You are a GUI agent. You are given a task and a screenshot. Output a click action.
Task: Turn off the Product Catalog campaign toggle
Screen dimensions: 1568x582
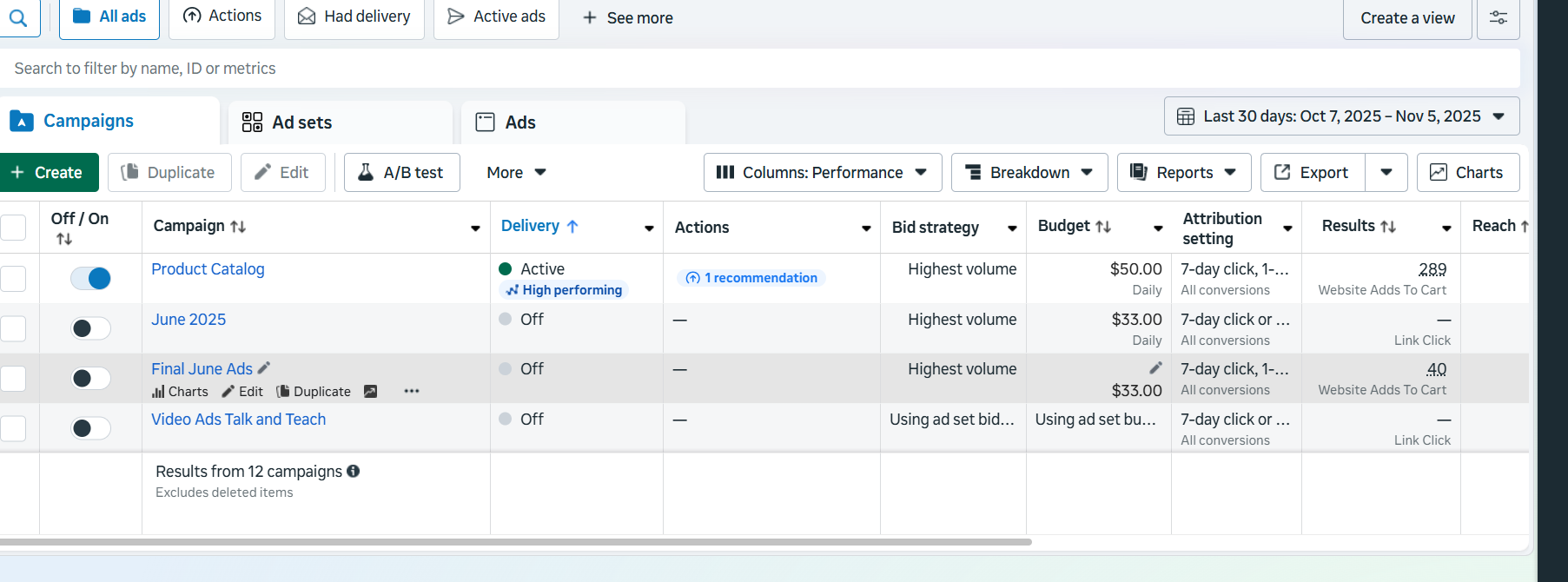click(90, 278)
